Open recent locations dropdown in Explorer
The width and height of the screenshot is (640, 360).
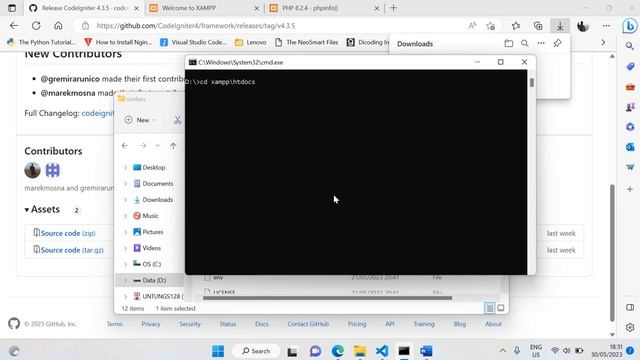tap(158, 146)
